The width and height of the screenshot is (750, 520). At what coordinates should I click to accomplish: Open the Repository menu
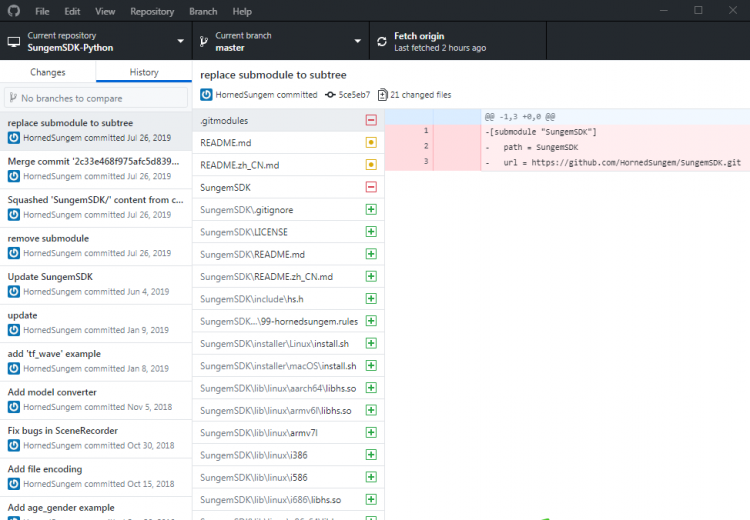click(152, 11)
